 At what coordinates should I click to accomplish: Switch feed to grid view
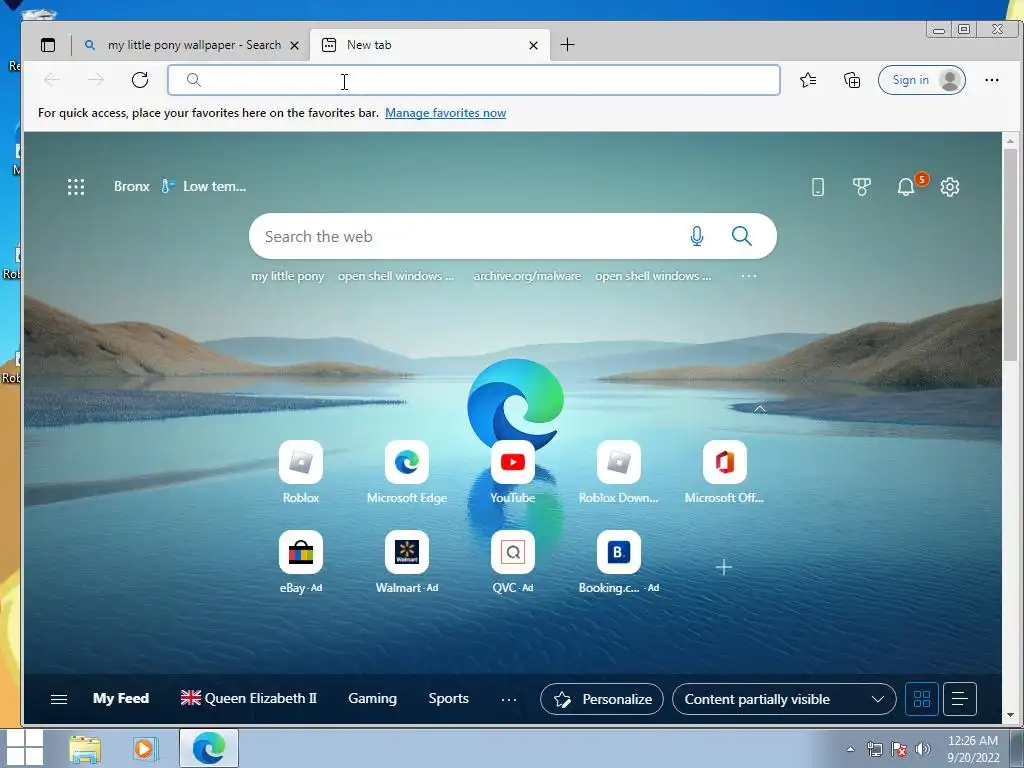tap(921, 699)
